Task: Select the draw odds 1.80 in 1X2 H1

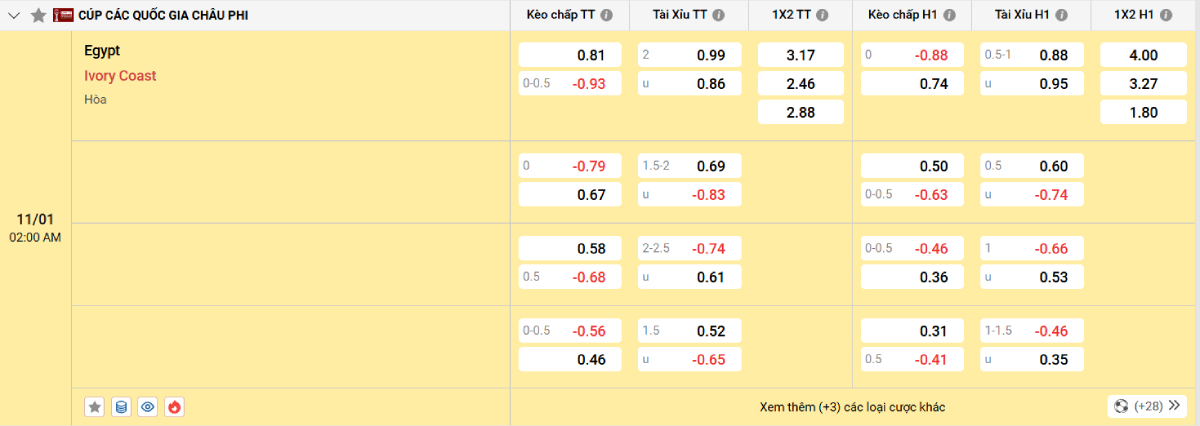Action: coord(1142,113)
